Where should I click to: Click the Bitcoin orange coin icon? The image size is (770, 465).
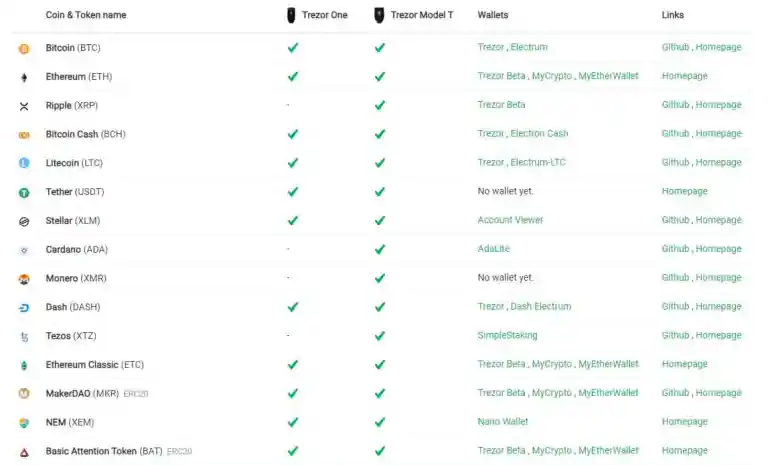pyautogui.click(x=24, y=48)
